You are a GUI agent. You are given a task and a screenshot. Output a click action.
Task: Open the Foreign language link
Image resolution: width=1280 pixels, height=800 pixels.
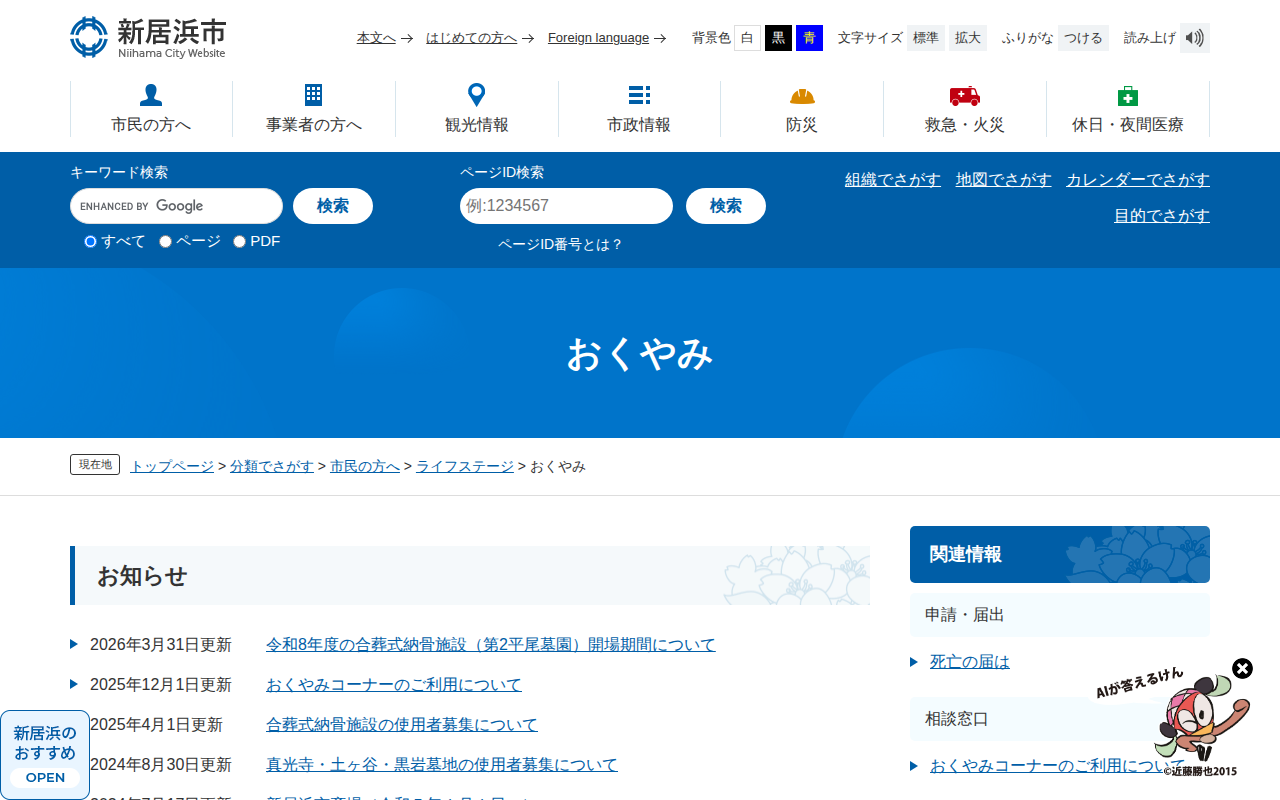[x=598, y=38]
